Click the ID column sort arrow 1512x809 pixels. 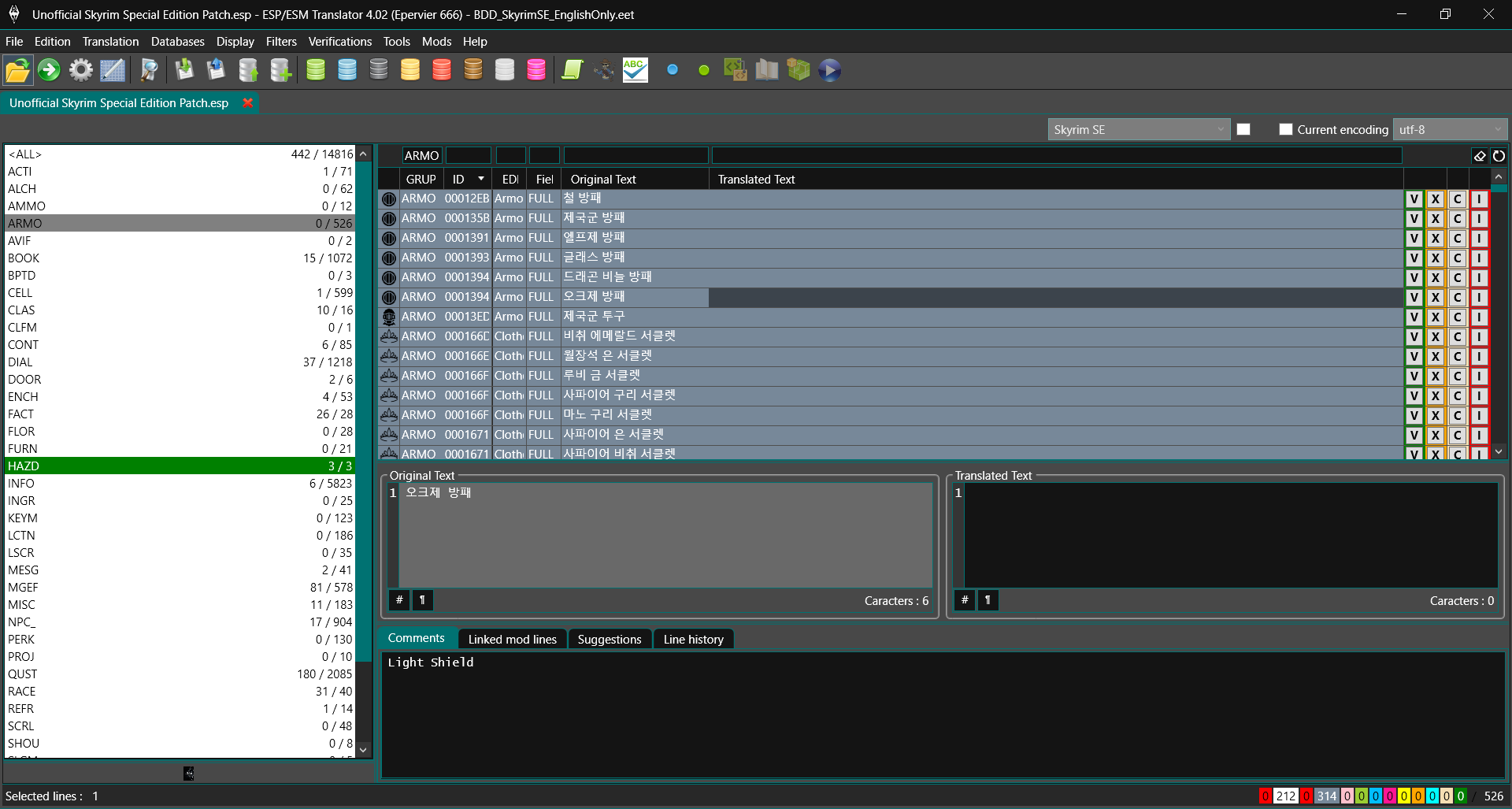tap(481, 179)
